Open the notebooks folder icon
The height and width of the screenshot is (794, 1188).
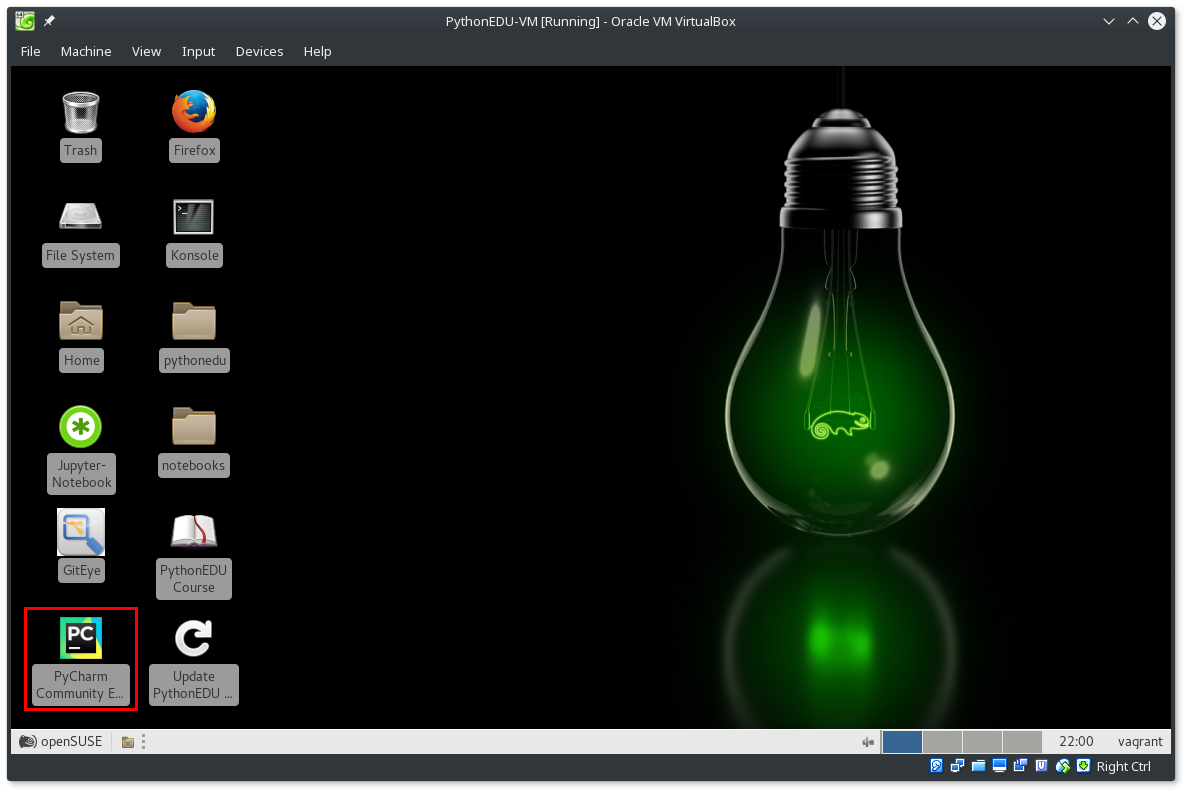pos(194,426)
